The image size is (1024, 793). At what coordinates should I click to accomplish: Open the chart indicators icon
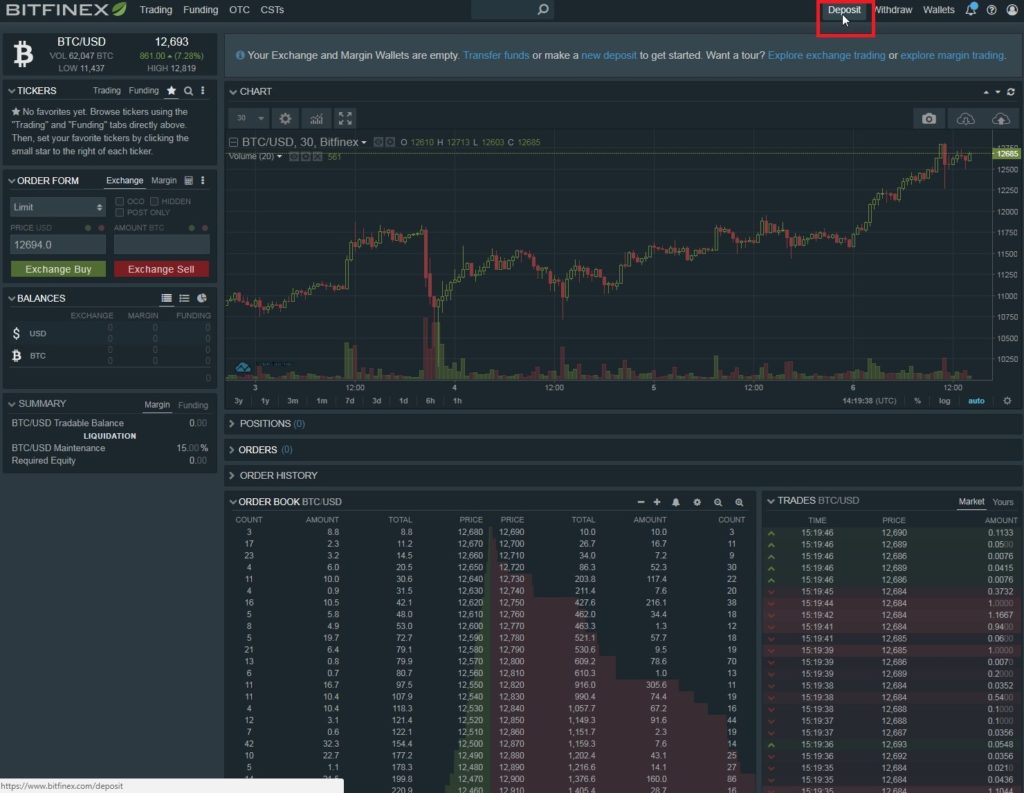coord(317,118)
